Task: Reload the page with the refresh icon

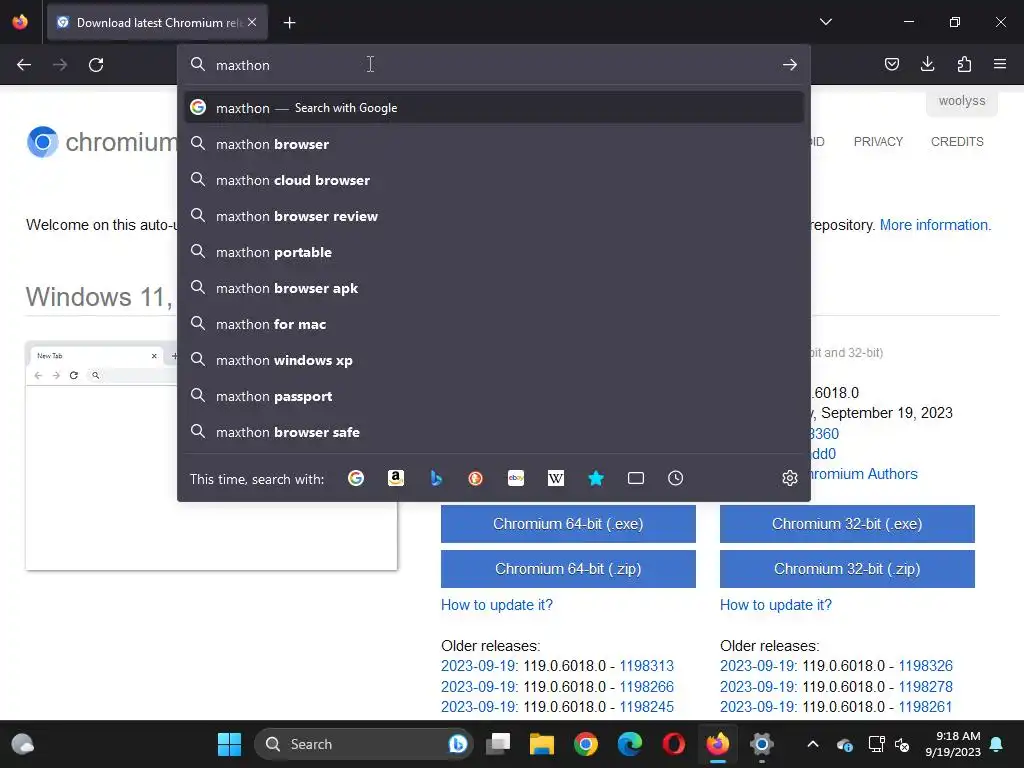Action: (x=96, y=65)
